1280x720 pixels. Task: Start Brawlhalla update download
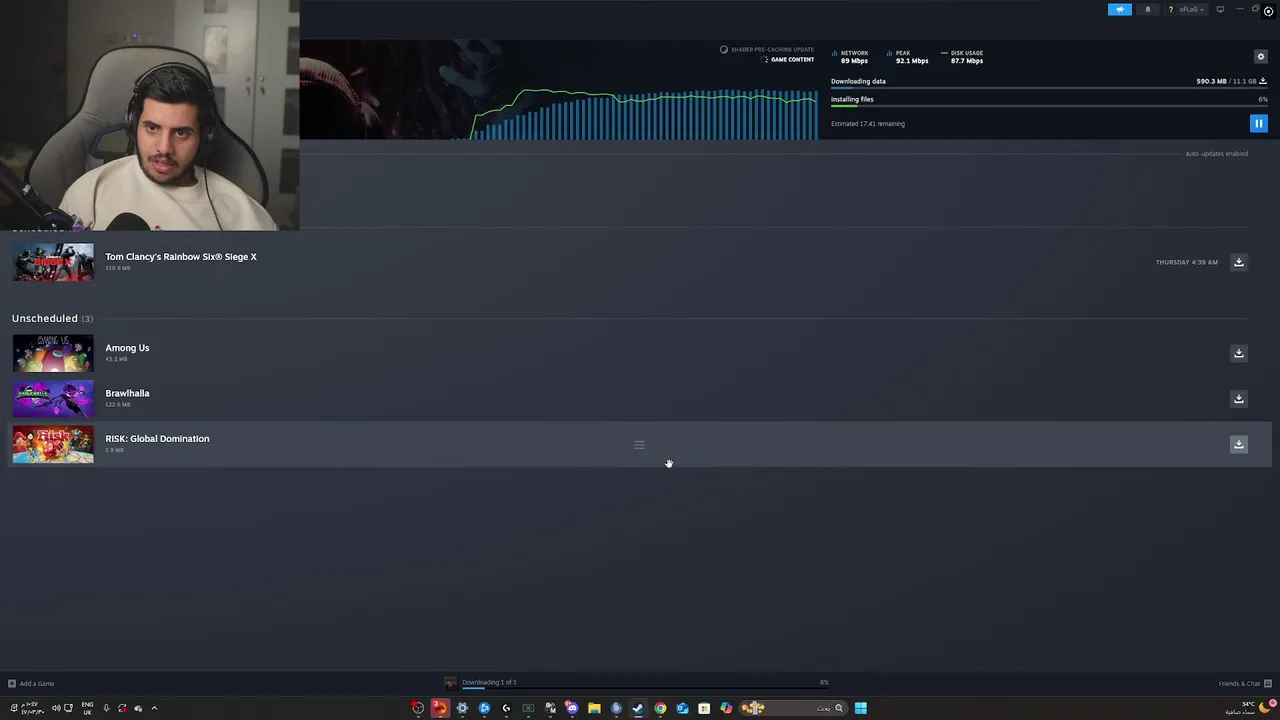pyautogui.click(x=1238, y=398)
